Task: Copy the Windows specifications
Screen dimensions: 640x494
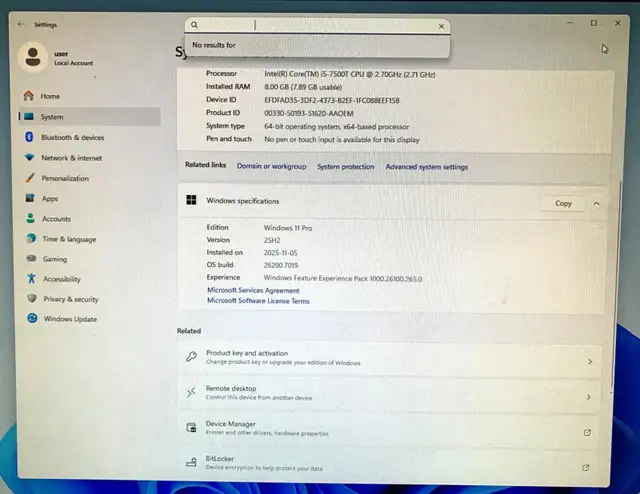Action: click(563, 203)
